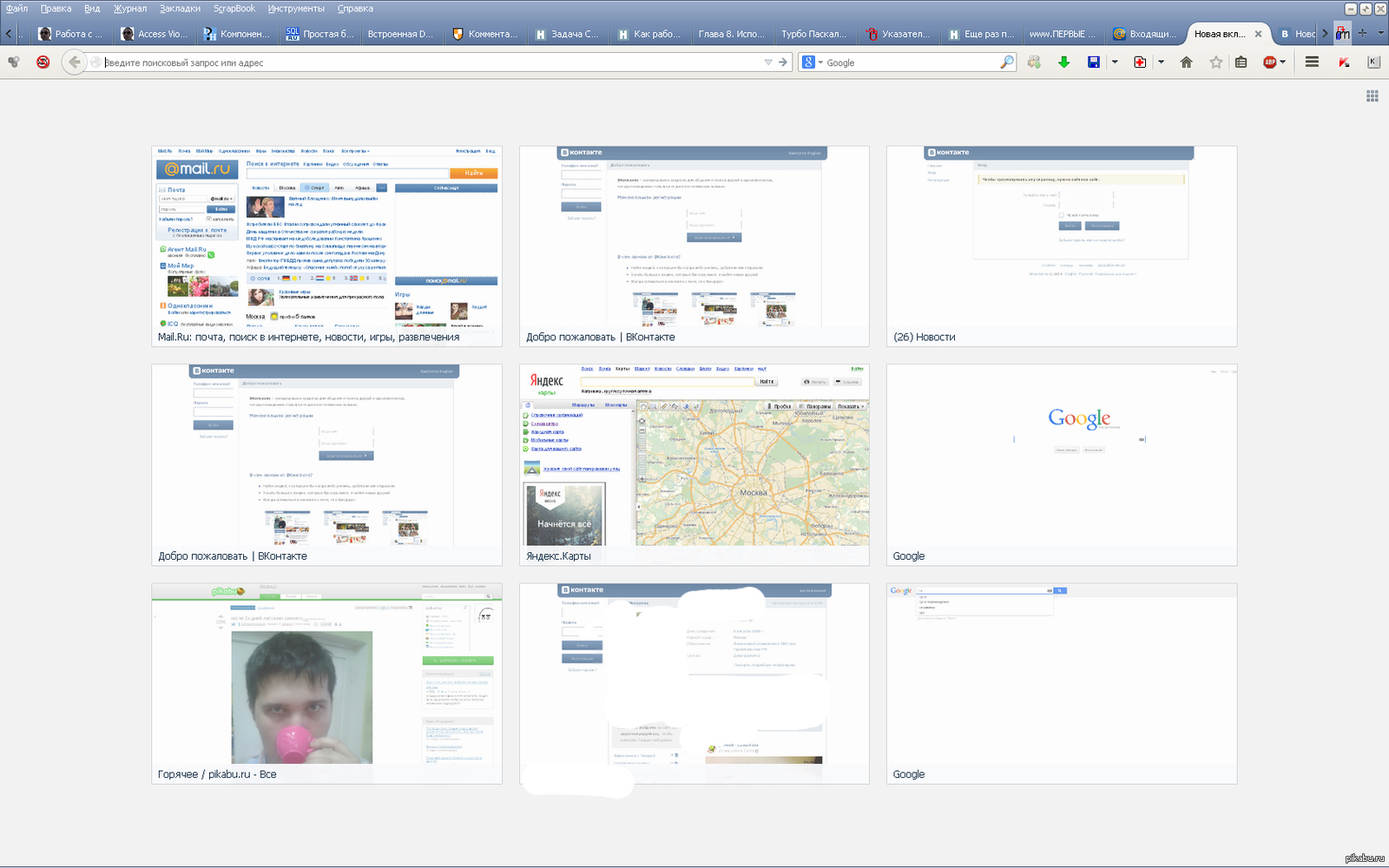This screenshot has height=868, width=1389.
Task: Open the '(26) Новости' thumbnail tile
Action: (x=1062, y=247)
